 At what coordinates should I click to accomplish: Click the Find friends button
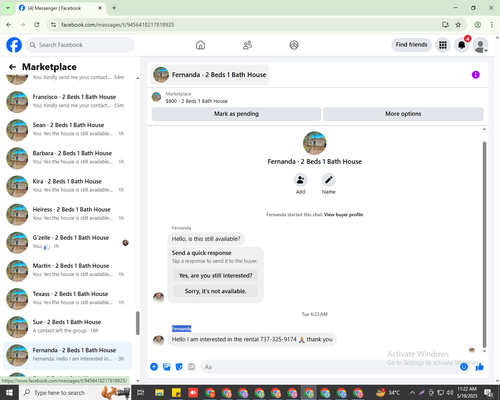pyautogui.click(x=411, y=45)
